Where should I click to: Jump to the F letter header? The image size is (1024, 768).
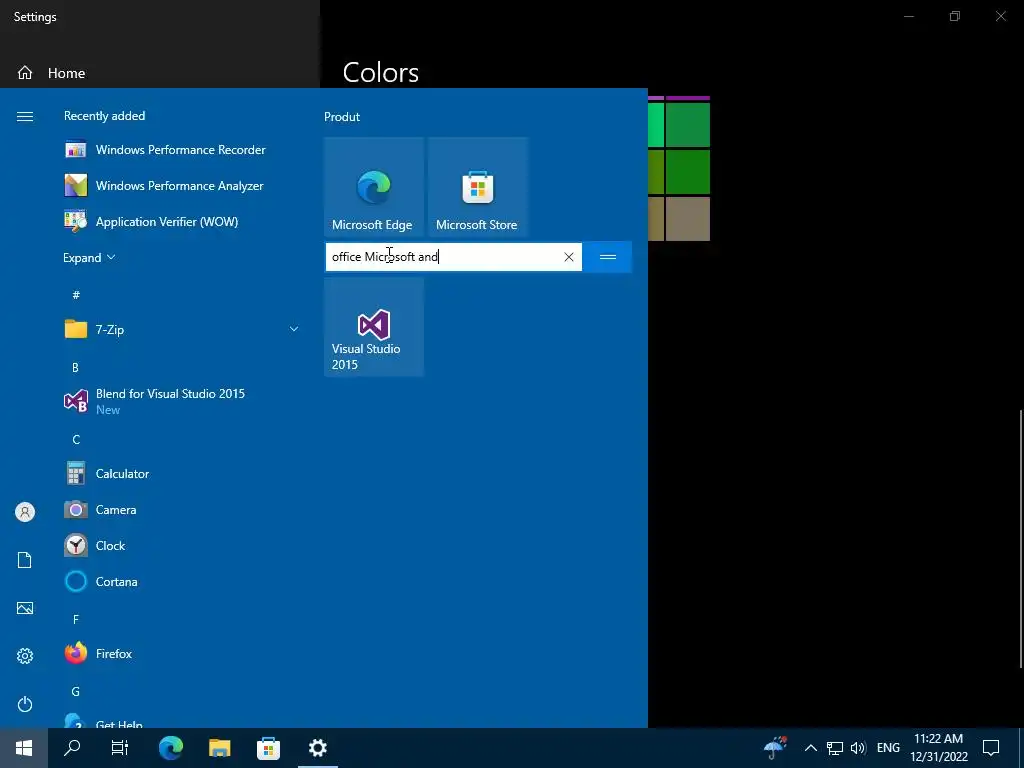pos(76,618)
